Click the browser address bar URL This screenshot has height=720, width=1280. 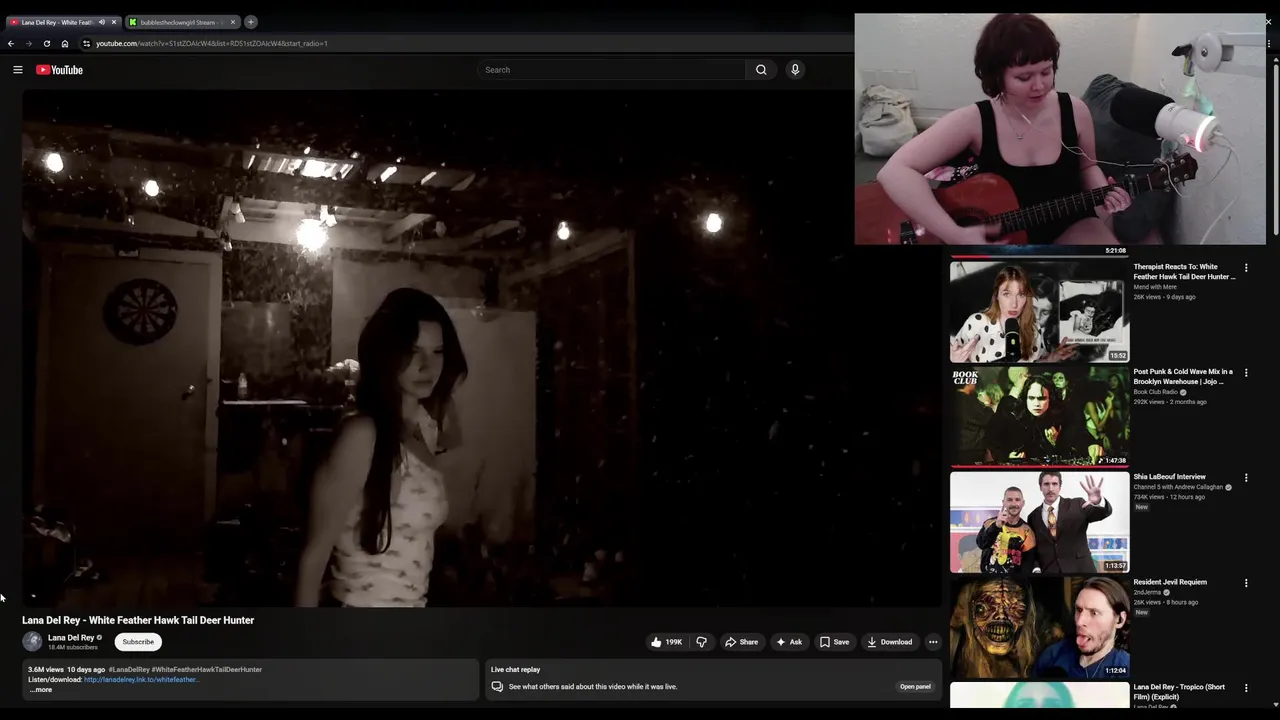click(x=212, y=43)
